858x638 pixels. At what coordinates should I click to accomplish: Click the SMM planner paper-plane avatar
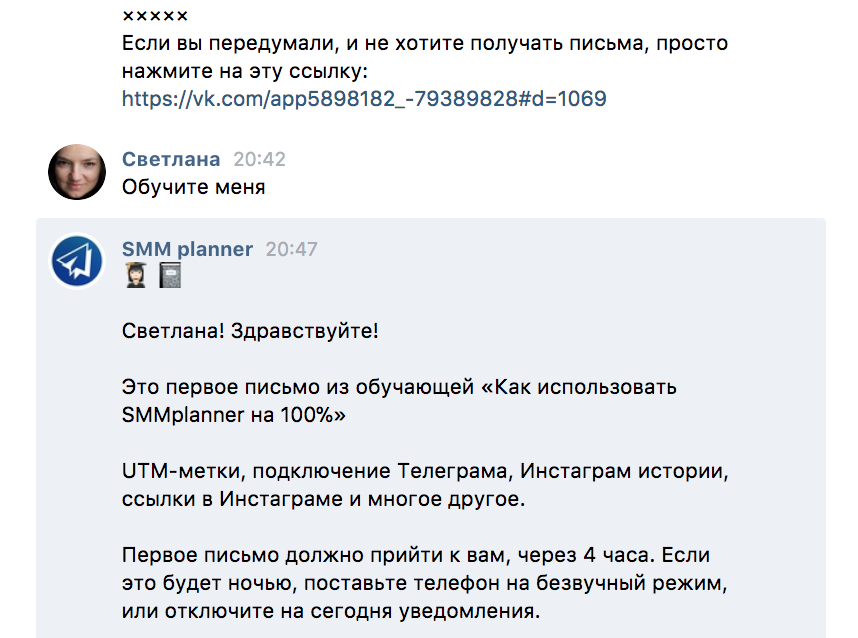[x=77, y=261]
